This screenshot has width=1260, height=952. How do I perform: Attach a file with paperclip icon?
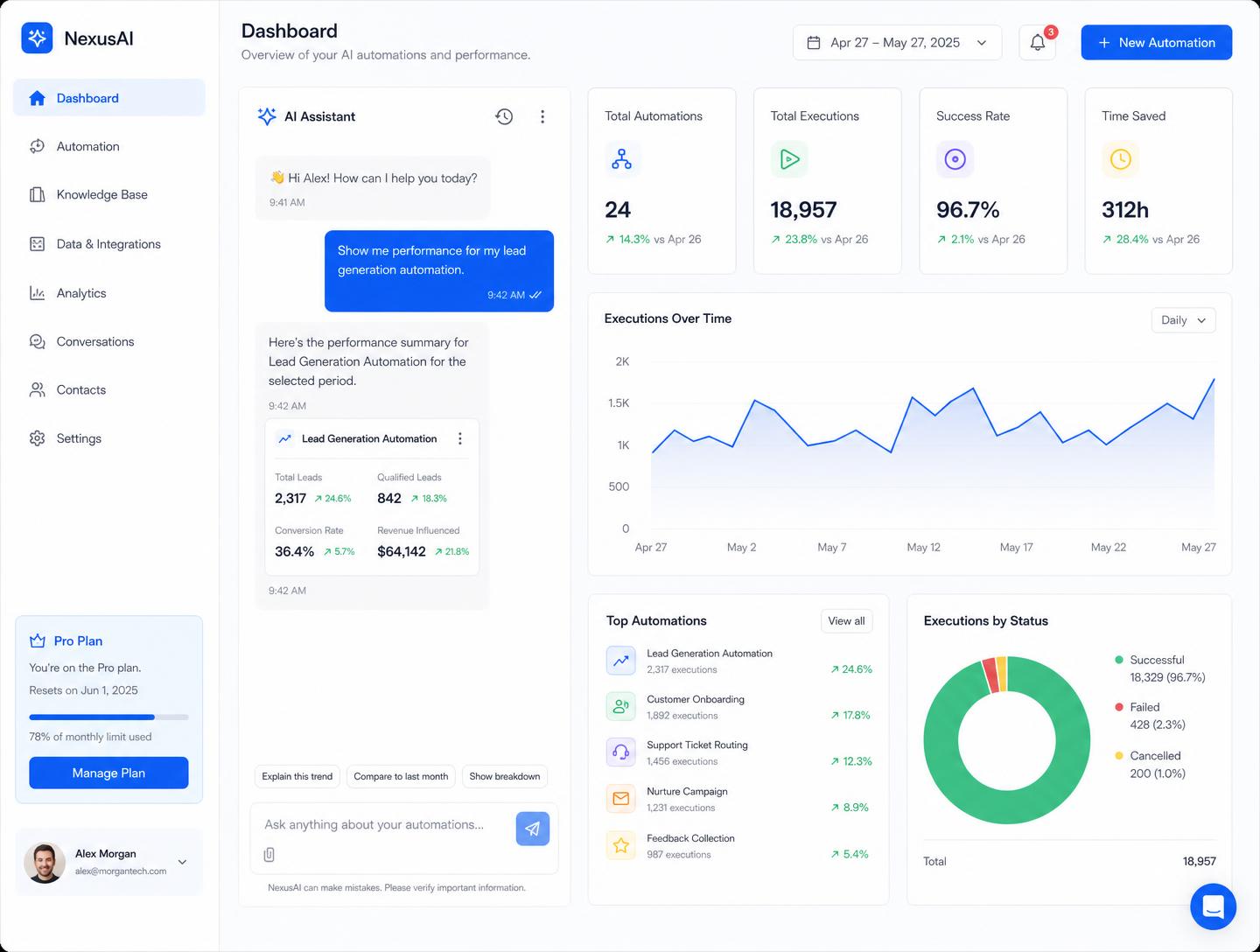pos(269,854)
